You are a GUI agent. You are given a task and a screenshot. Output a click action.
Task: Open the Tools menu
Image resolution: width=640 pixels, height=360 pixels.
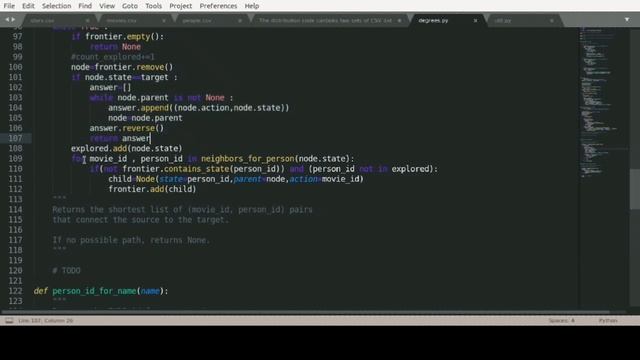click(x=153, y=6)
